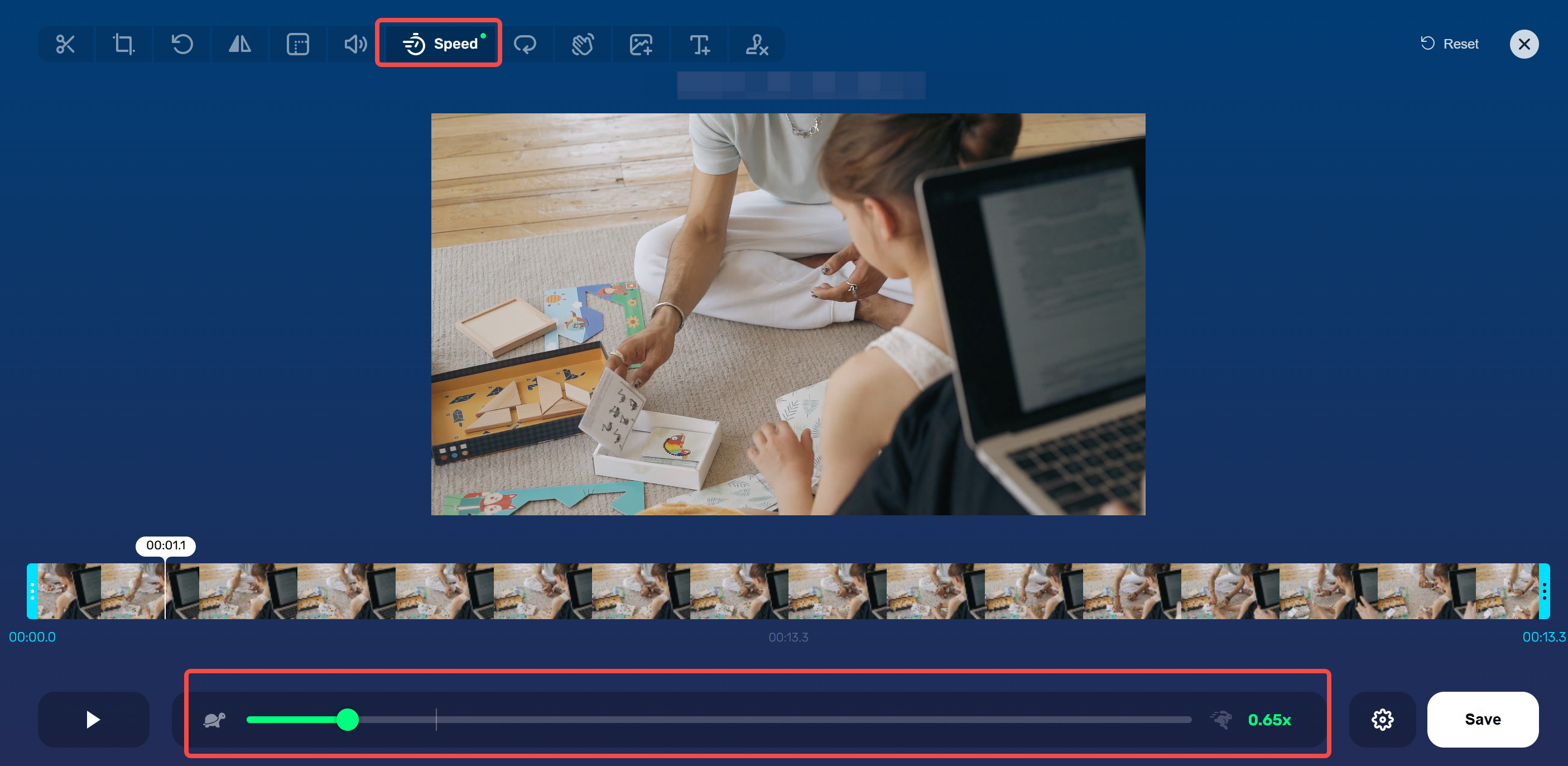Open the Crop tool
This screenshot has width=1568, height=766.
[123, 44]
